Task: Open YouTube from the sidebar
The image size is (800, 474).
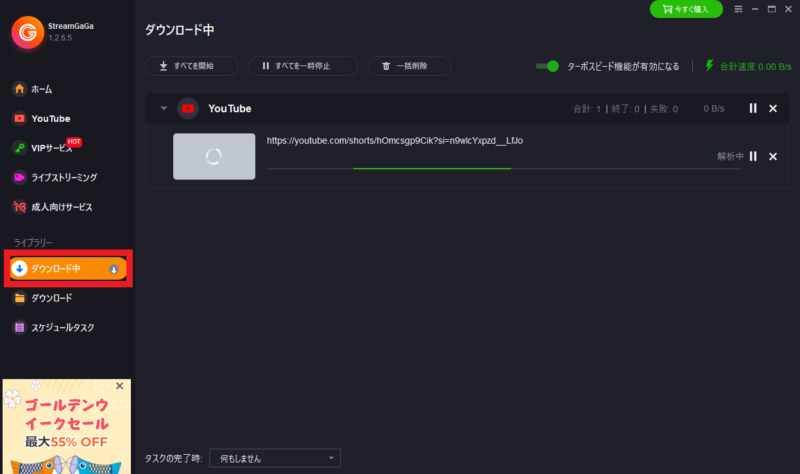Action: pos(41,119)
